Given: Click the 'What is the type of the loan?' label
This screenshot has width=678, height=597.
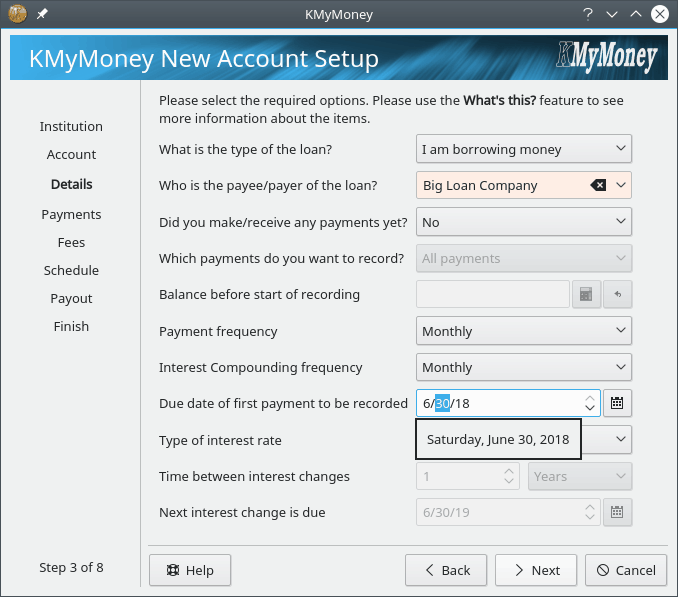Looking at the screenshot, I should (x=245, y=150).
